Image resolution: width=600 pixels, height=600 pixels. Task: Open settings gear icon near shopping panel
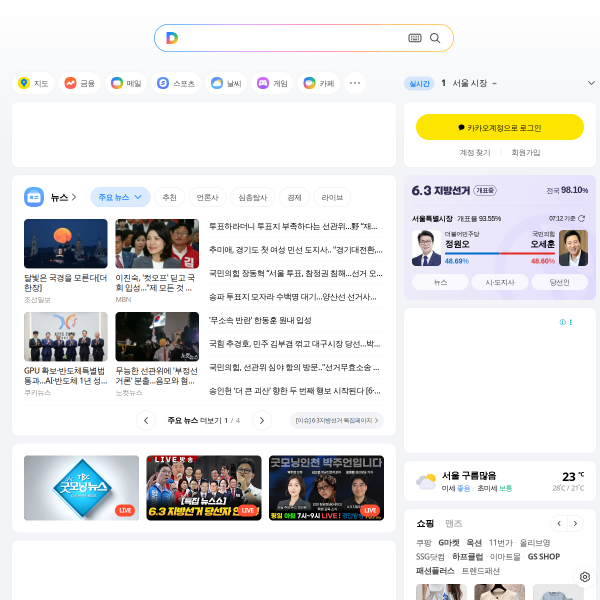(585, 577)
